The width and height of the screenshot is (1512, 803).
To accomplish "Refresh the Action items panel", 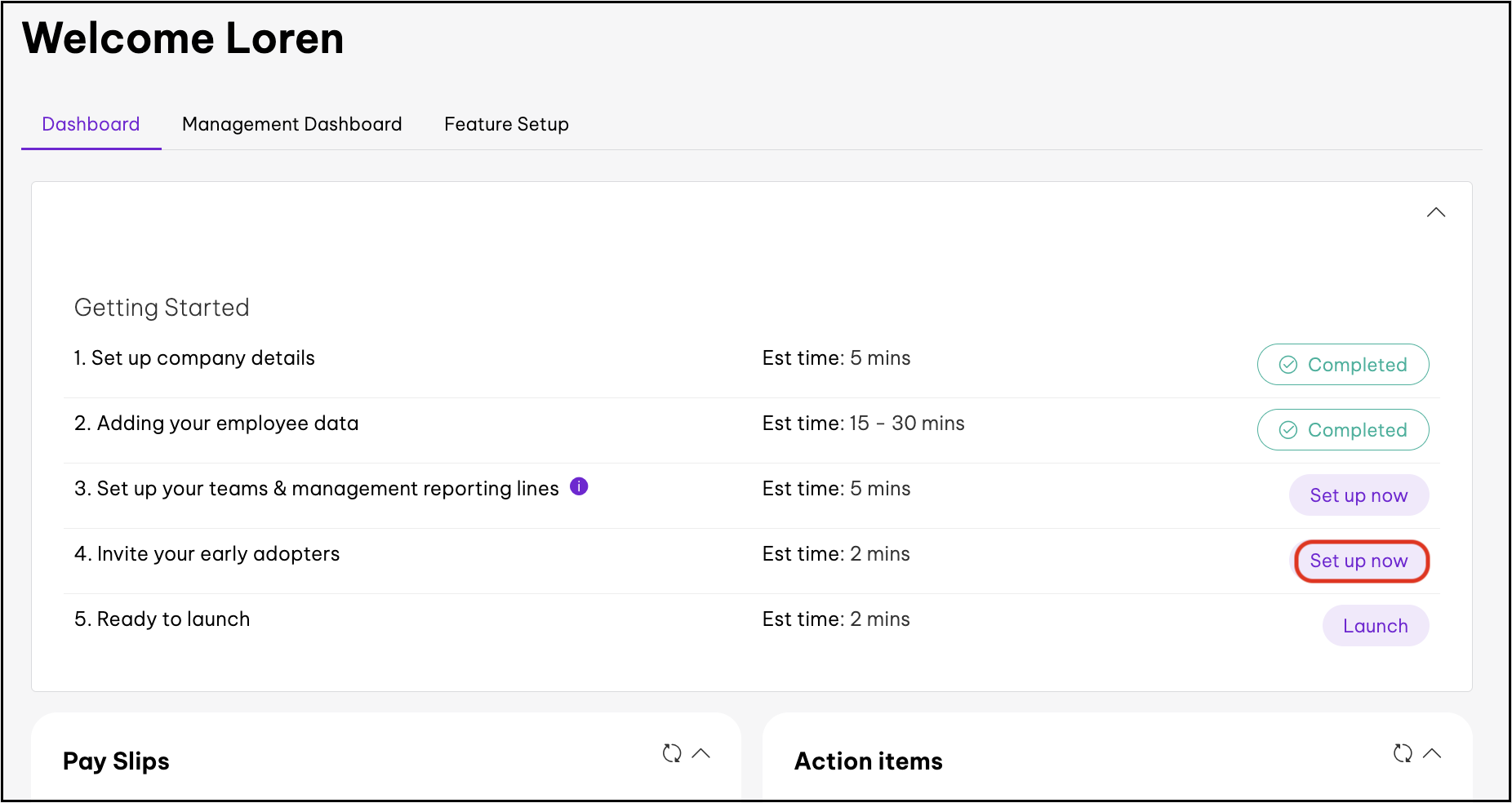I will coord(1403,753).
